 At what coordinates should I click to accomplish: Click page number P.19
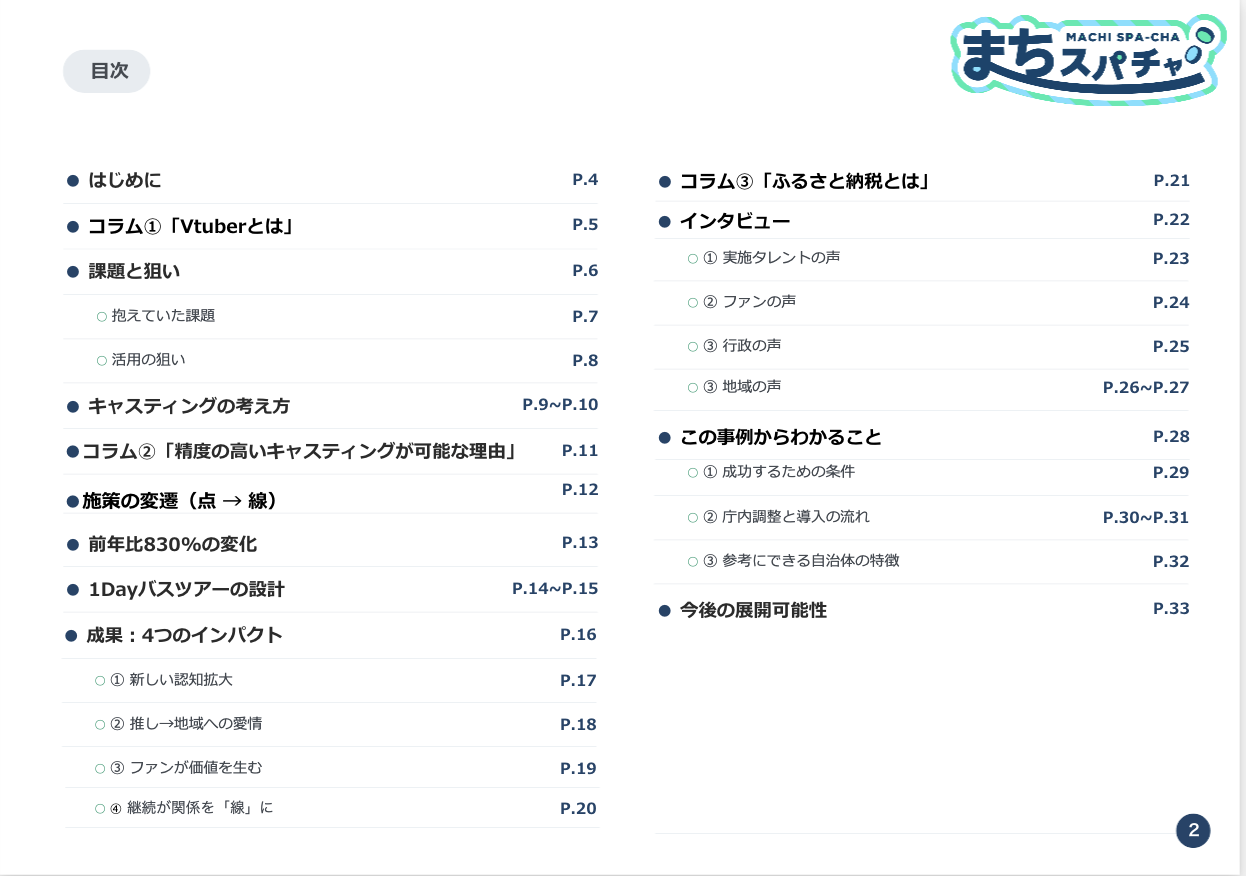point(578,769)
